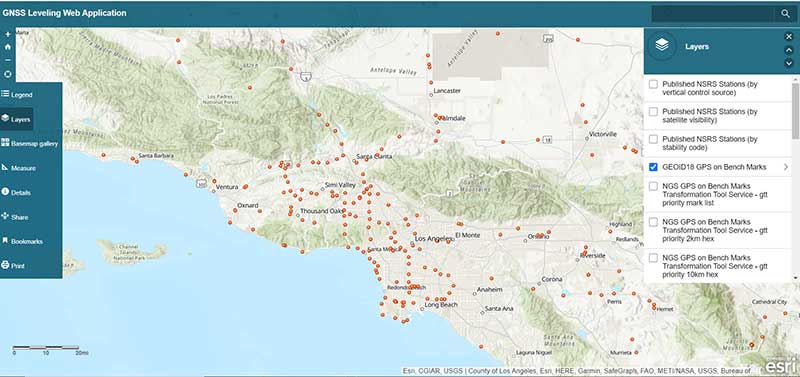Check Published NSRS Stations by satellite visibility
This screenshot has height=377, width=800.
[x=653, y=111]
